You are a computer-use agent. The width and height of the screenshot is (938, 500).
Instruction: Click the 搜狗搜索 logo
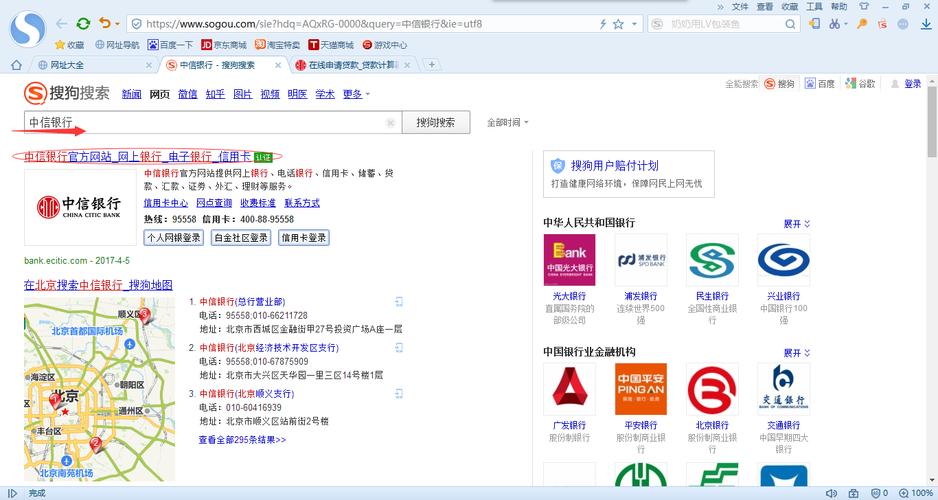pos(66,93)
